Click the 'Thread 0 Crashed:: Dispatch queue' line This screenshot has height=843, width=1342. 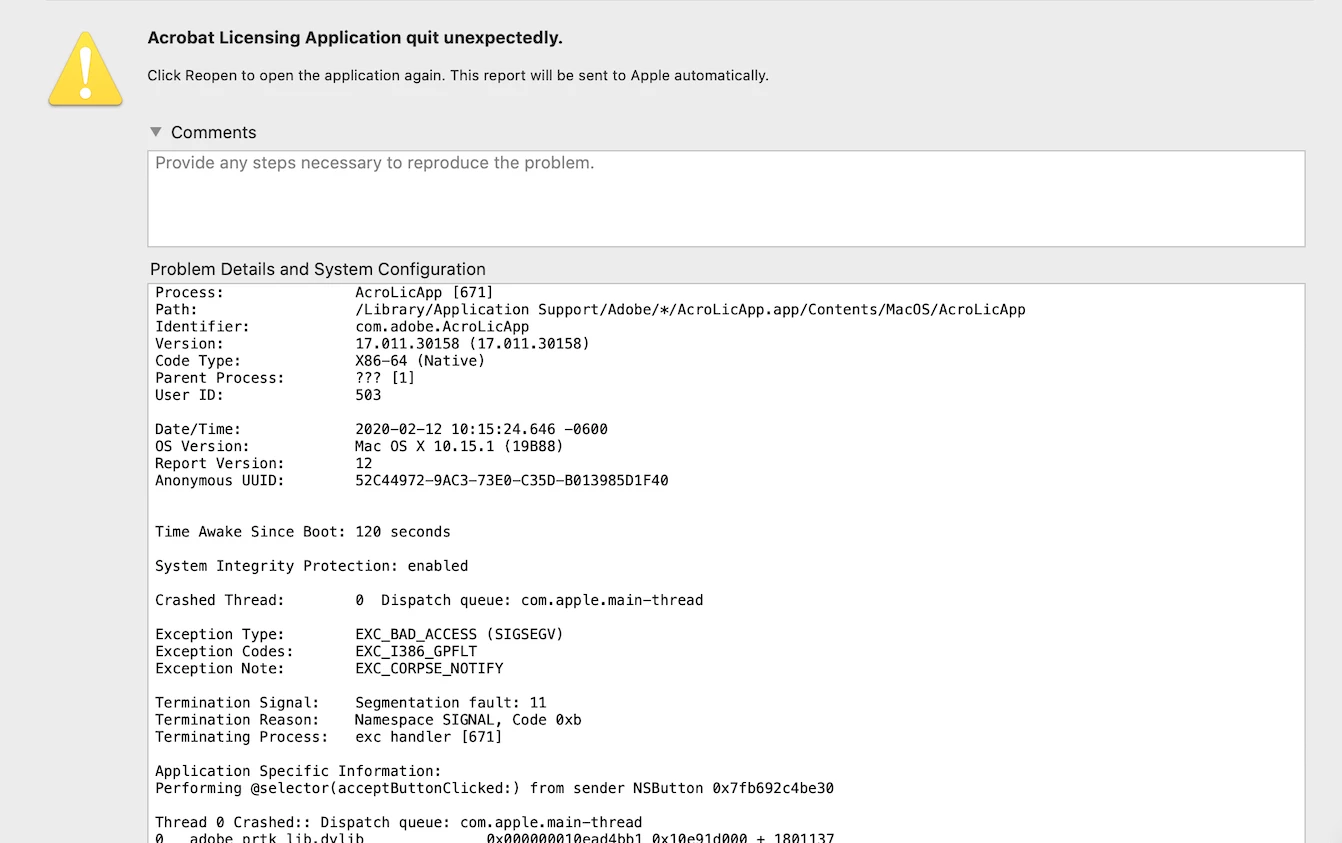tap(399, 822)
